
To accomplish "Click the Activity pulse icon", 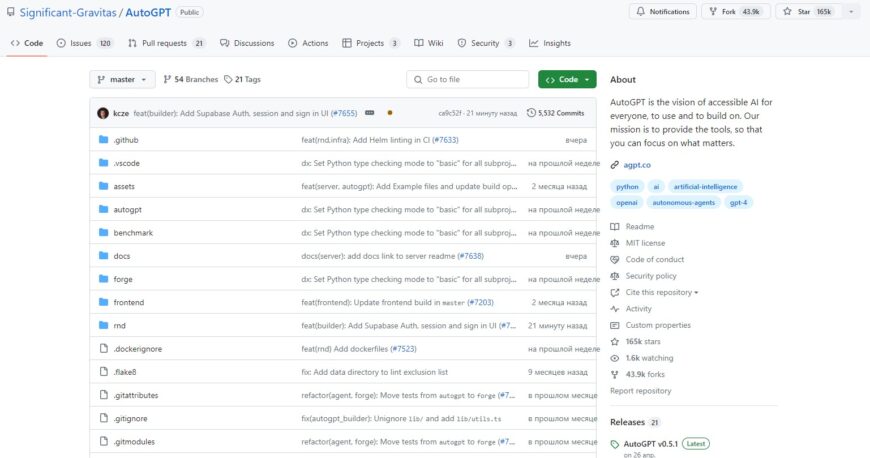I will click(x=615, y=309).
